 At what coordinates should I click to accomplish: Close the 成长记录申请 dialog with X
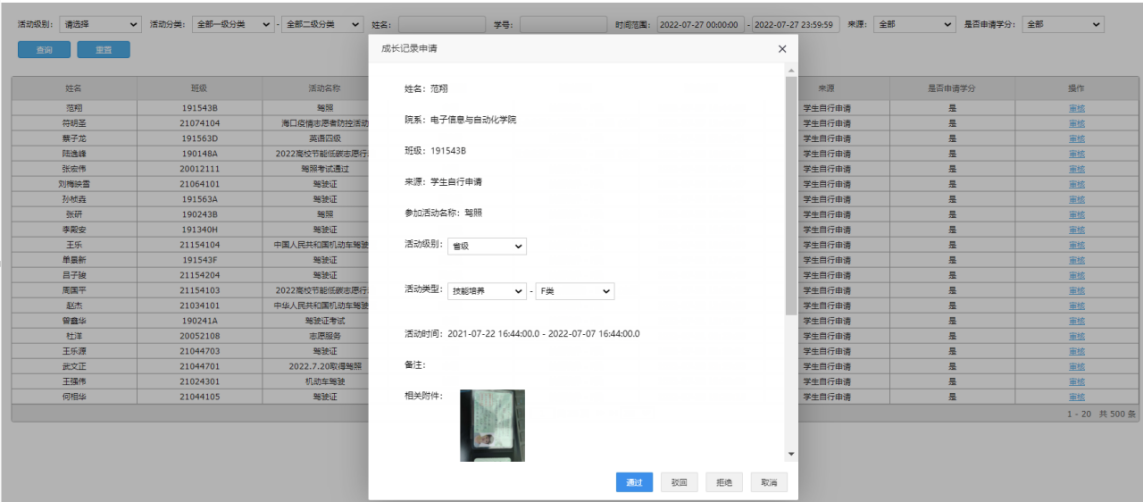[x=782, y=48]
